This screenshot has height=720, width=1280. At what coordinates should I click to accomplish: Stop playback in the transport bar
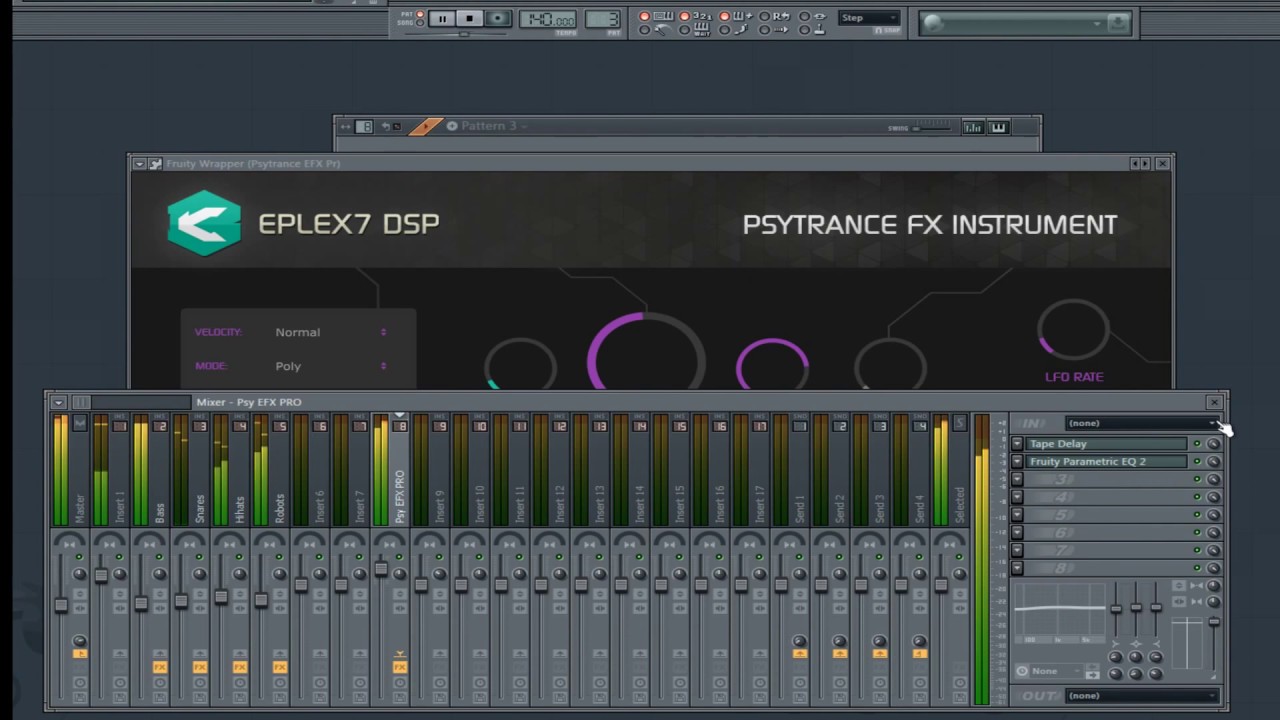(469, 19)
